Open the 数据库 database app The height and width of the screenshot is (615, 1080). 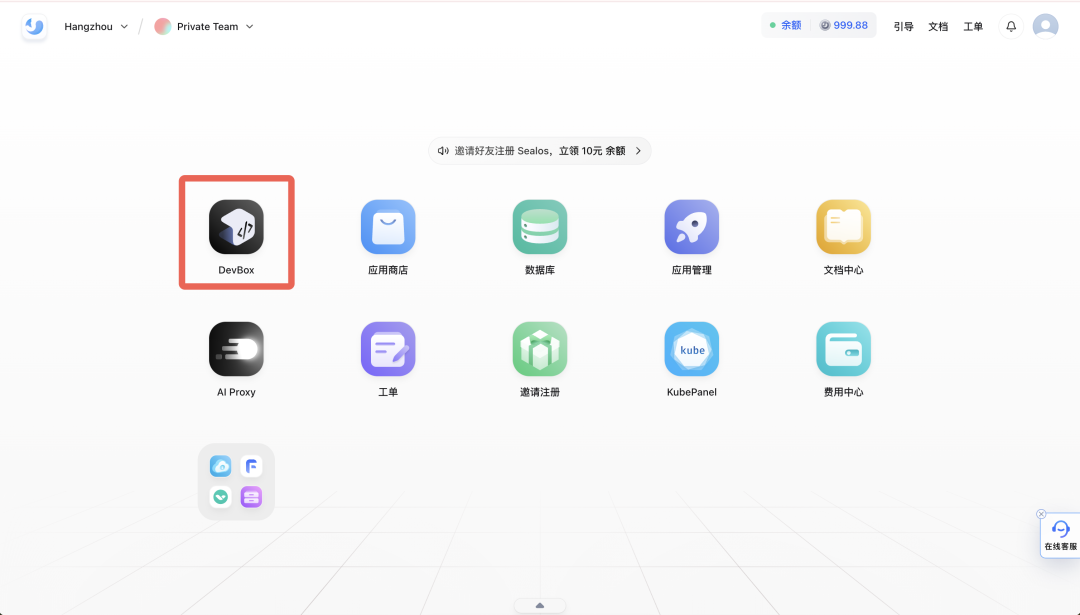[x=540, y=227]
